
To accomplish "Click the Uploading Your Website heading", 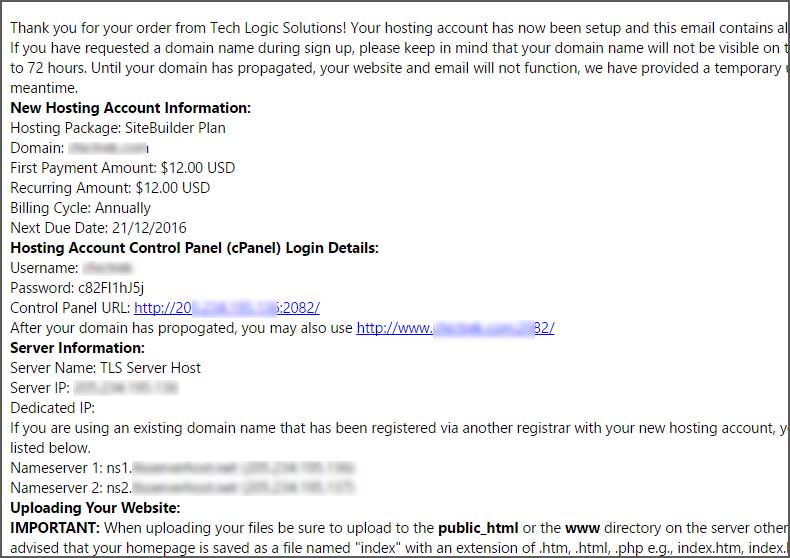I will (x=95, y=508).
